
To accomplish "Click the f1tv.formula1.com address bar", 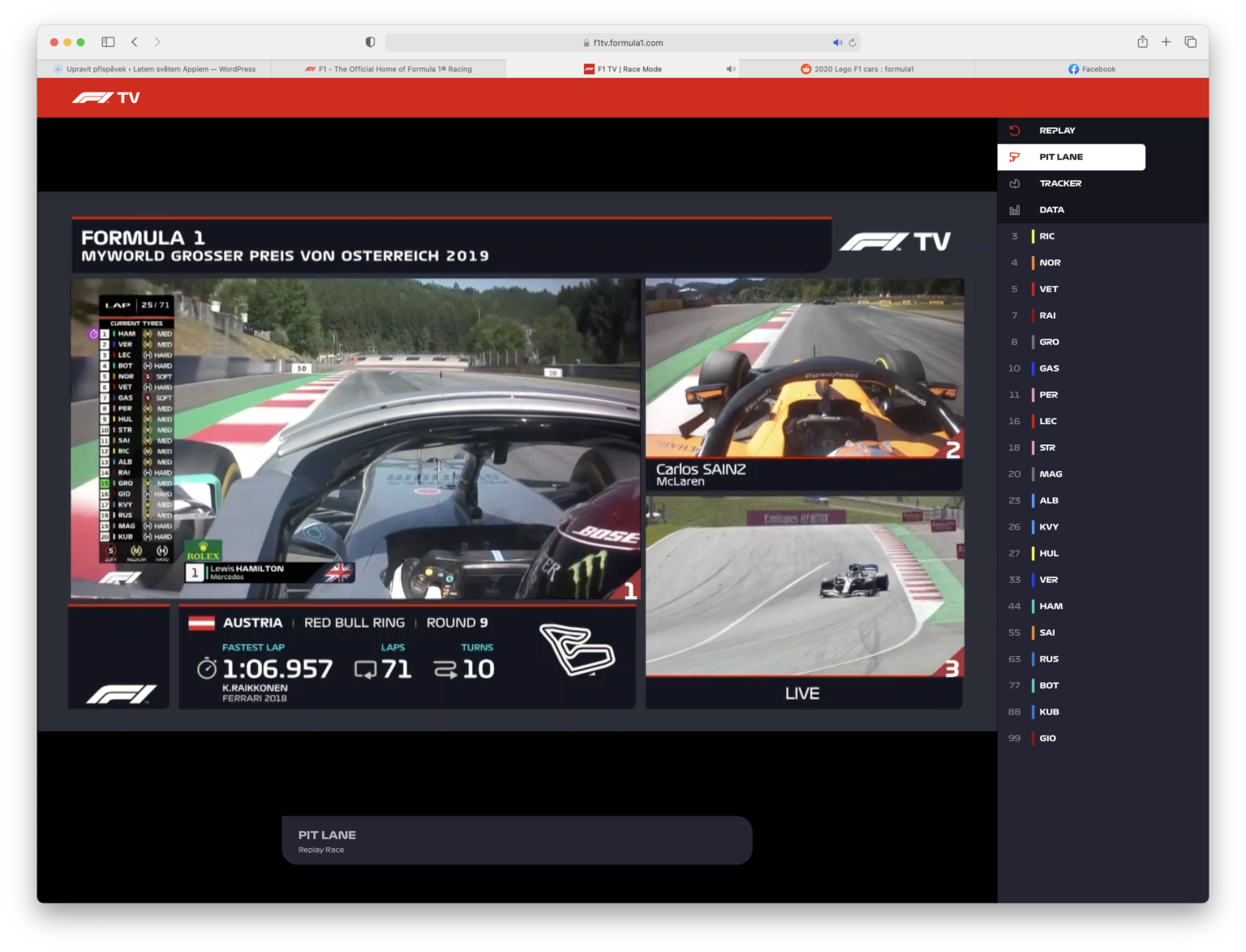I will point(622,43).
